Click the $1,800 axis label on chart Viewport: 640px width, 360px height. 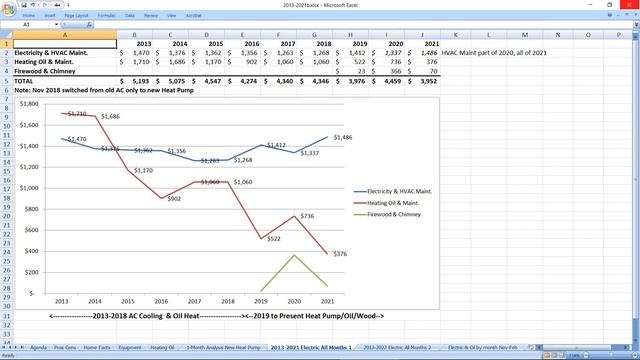29,104
